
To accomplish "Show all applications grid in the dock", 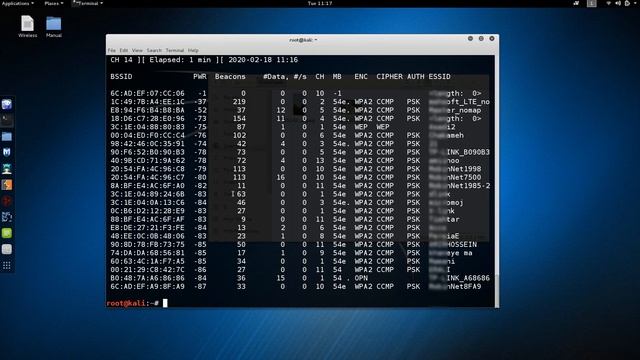I will (7, 265).
